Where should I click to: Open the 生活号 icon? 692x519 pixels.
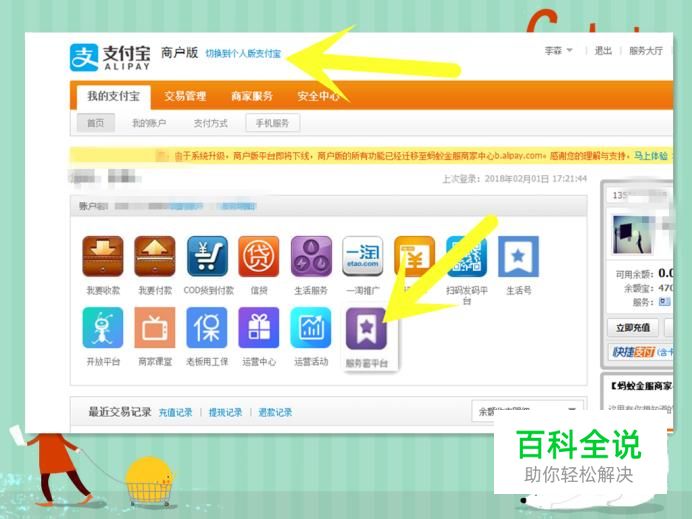519,256
